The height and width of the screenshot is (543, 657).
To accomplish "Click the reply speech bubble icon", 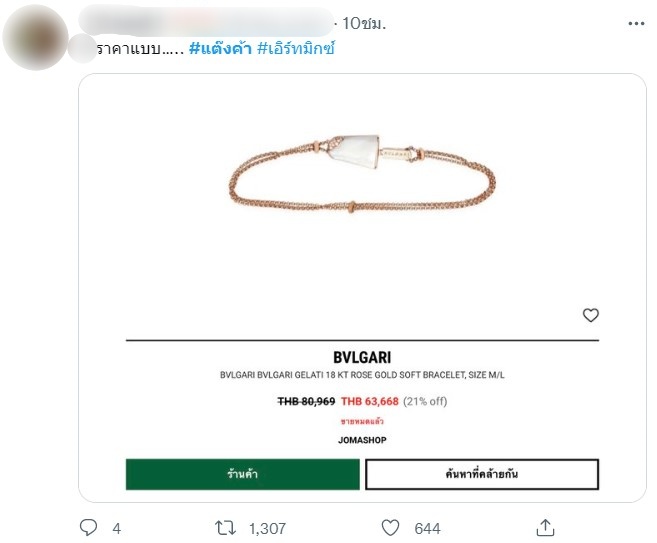I will (x=88, y=527).
